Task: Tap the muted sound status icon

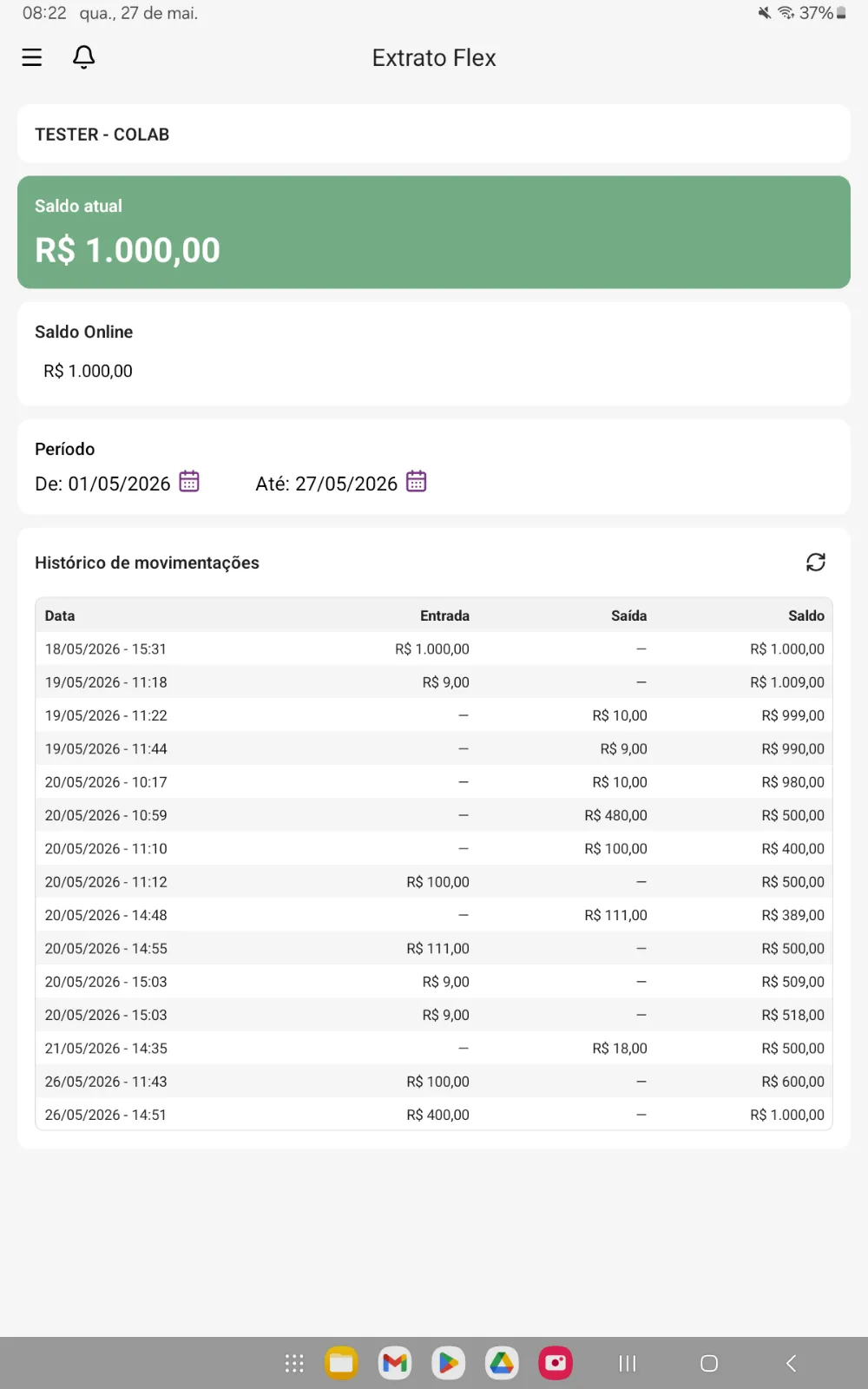Action: (765, 13)
